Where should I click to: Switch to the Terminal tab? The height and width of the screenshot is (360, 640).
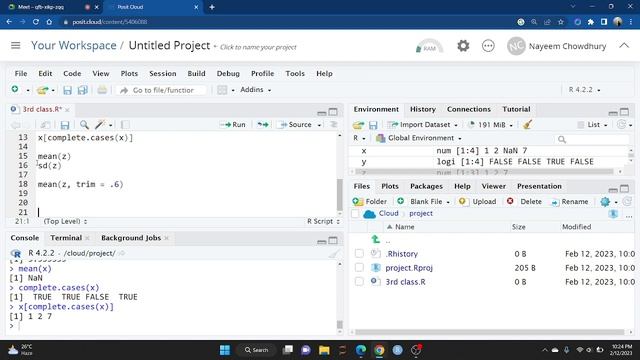pyautogui.click(x=66, y=238)
